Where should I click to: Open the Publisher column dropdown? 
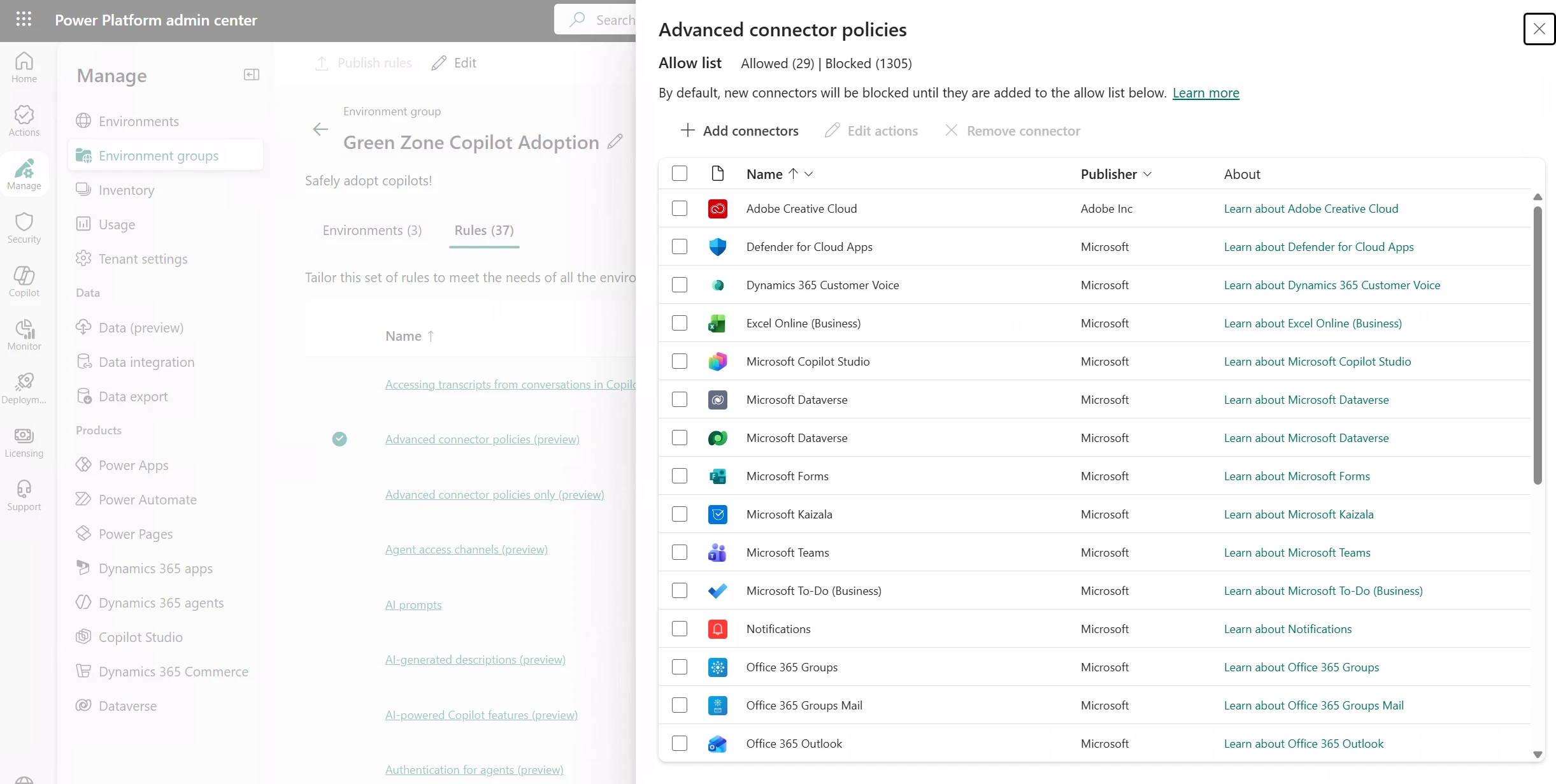tap(1148, 174)
